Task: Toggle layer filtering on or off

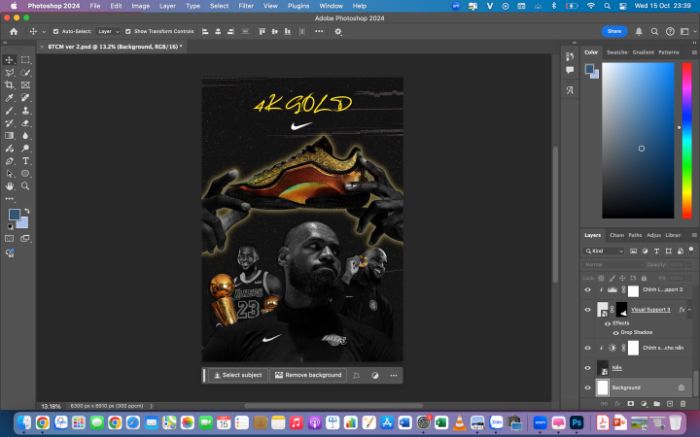Action: coord(691,249)
